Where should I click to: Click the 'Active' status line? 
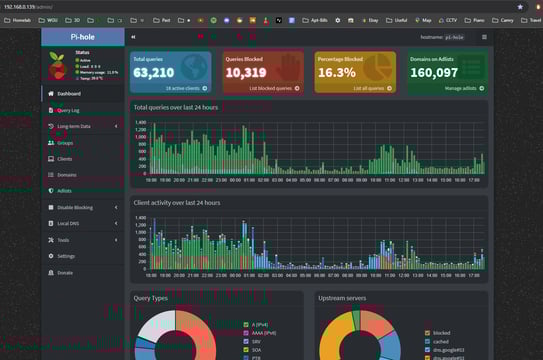coord(83,60)
